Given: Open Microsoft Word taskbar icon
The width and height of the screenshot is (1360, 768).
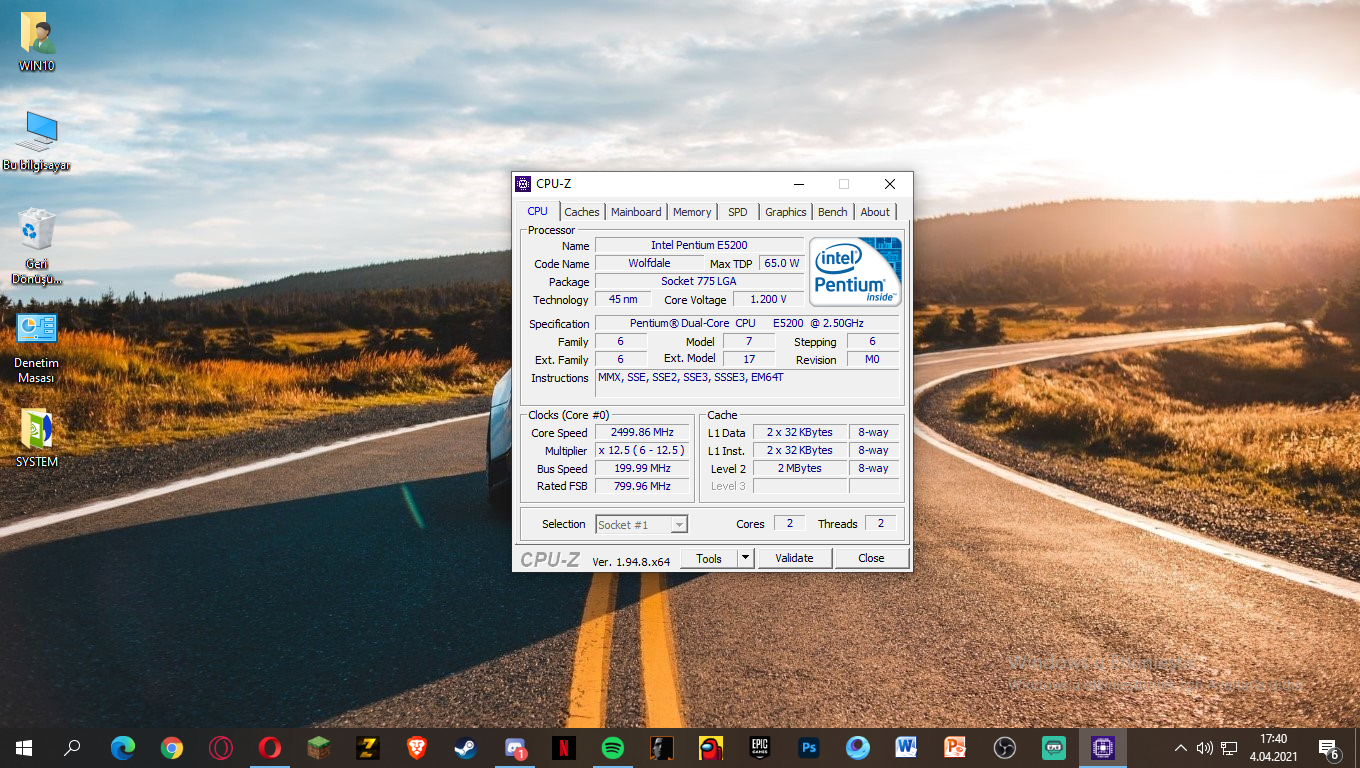Looking at the screenshot, I should point(907,748).
